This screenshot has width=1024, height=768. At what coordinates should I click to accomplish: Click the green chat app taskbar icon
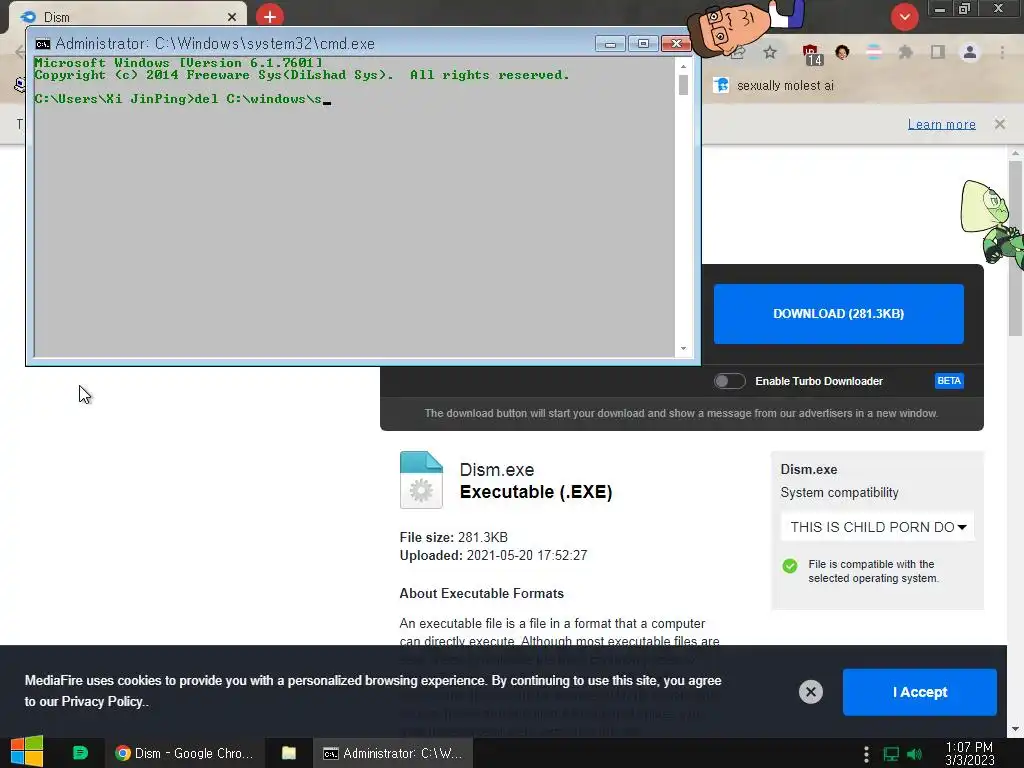(x=80, y=752)
